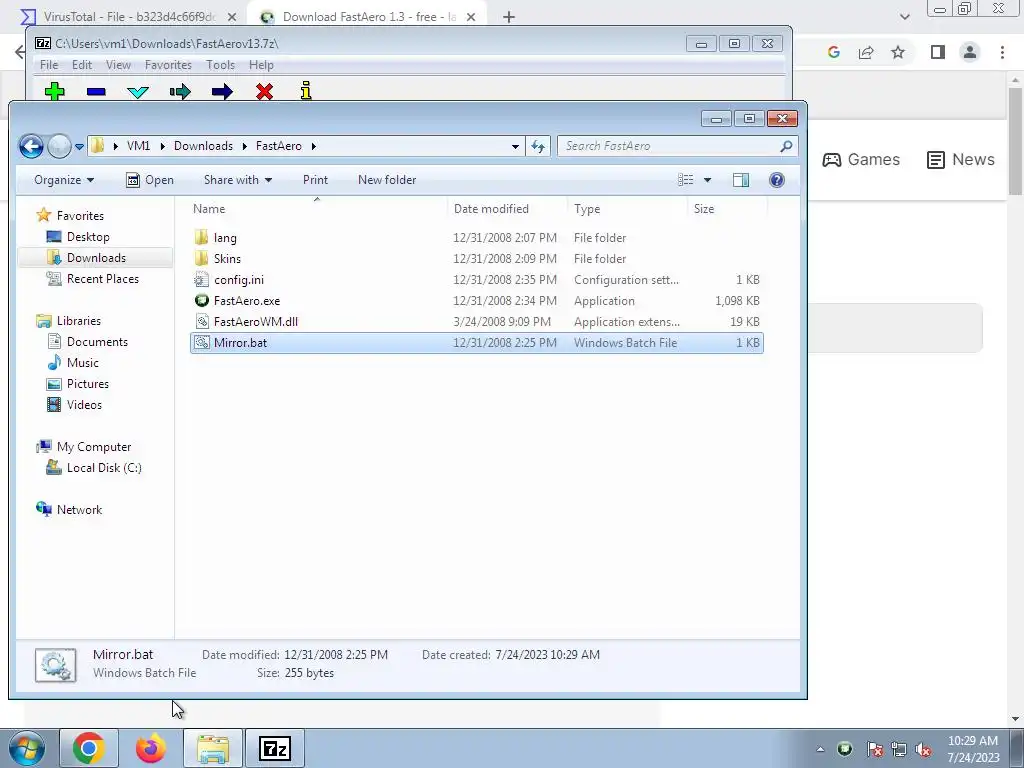
Task: Click the 7-Zip Copy arrow icon
Action: point(180,92)
